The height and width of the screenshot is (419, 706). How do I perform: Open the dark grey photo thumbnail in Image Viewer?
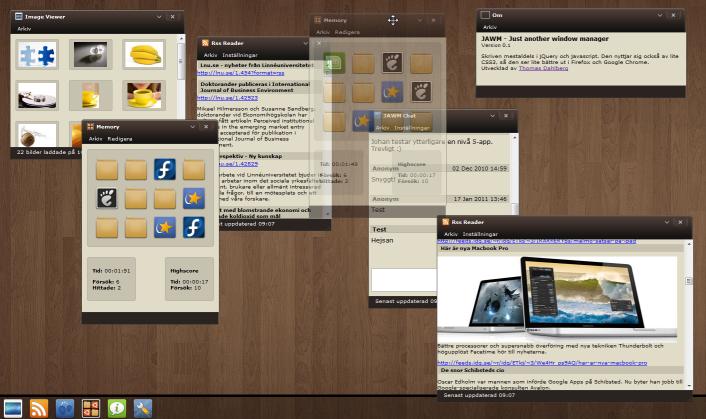[91, 54]
